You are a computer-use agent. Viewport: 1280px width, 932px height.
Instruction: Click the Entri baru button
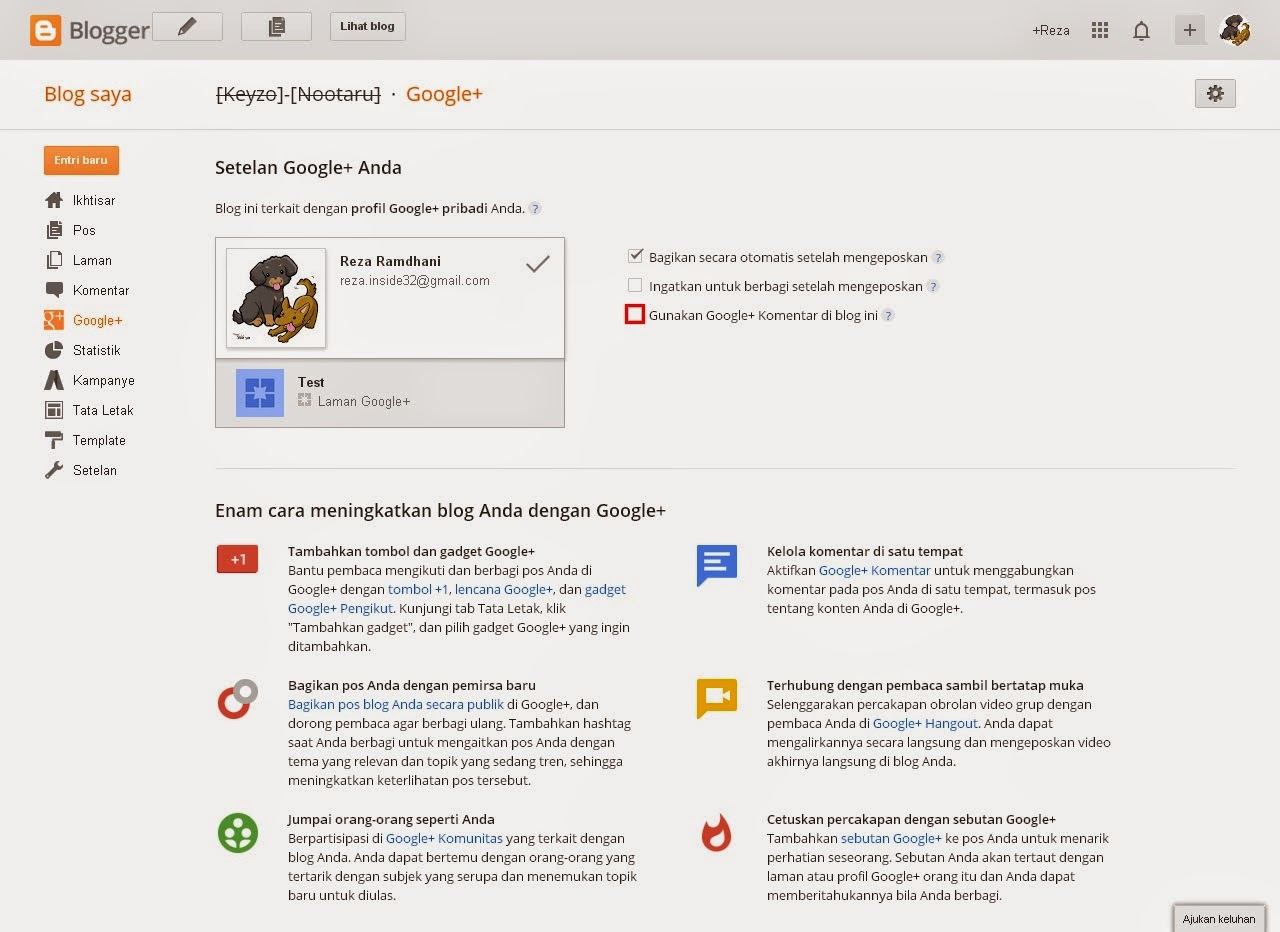point(81,160)
